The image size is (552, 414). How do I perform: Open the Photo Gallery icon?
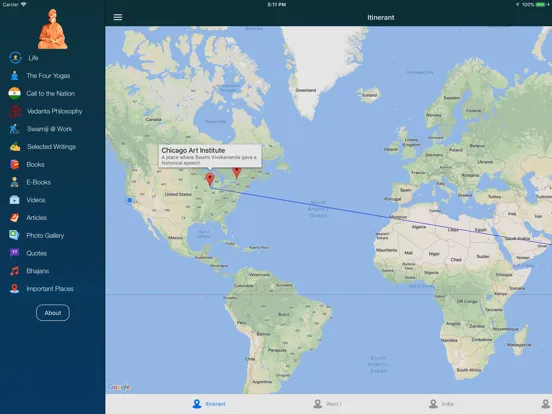[14, 235]
